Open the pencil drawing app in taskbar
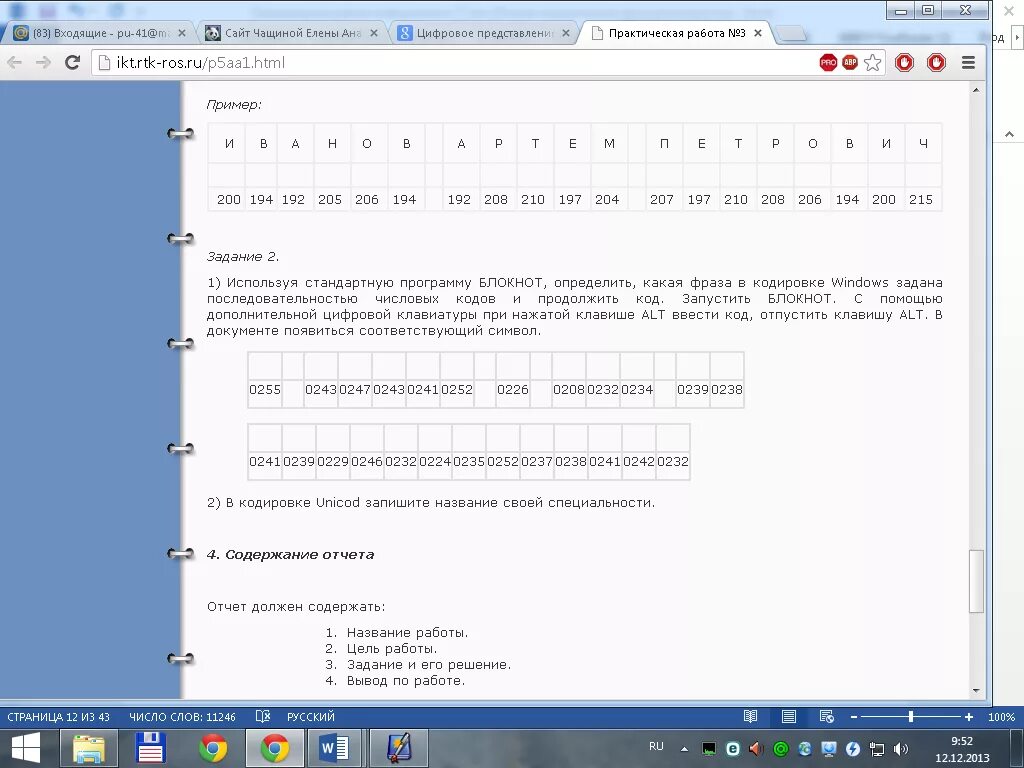Image resolution: width=1024 pixels, height=768 pixels. (x=398, y=748)
